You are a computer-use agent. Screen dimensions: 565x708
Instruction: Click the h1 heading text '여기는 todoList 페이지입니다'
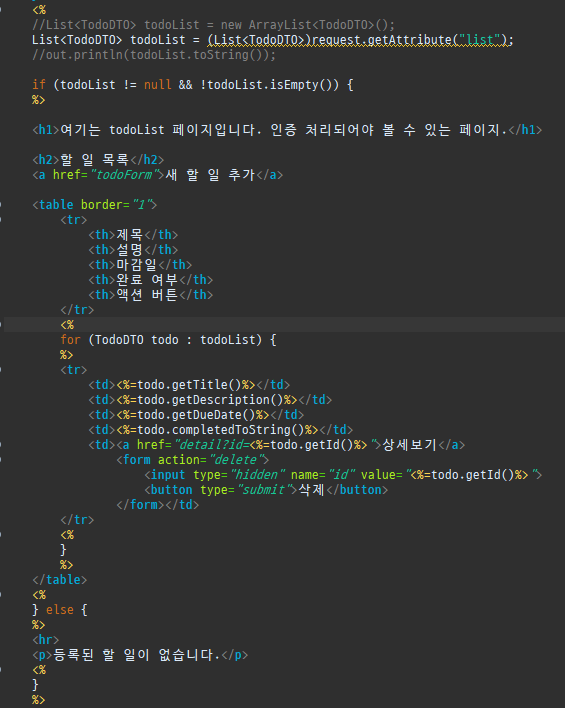click(x=160, y=130)
